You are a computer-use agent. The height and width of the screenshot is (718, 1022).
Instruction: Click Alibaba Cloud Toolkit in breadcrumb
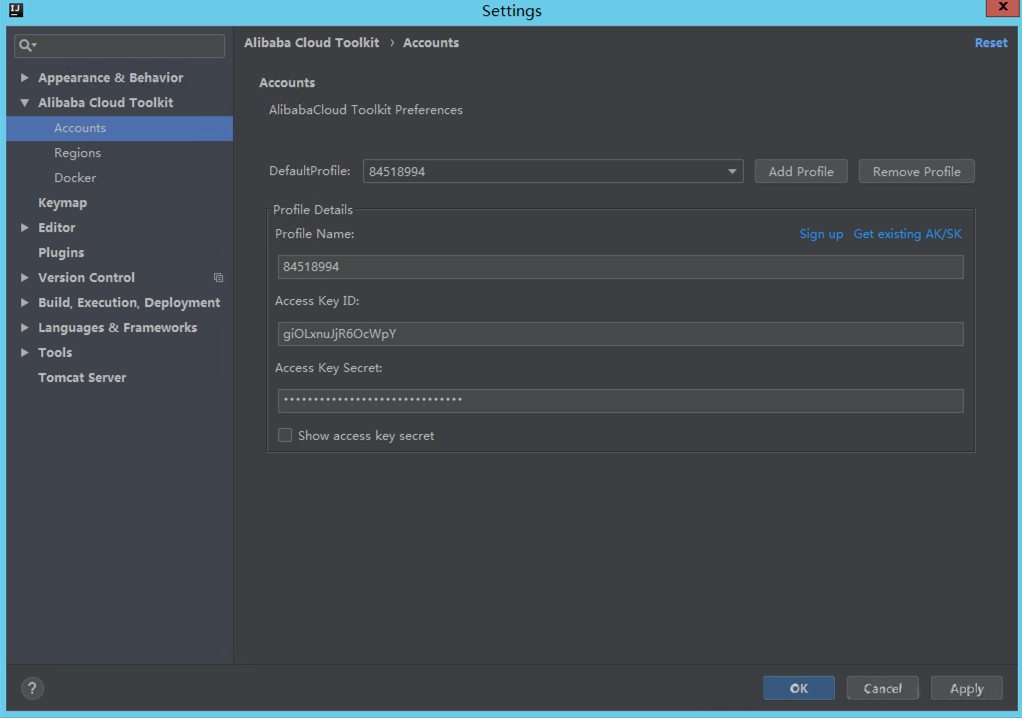312,43
